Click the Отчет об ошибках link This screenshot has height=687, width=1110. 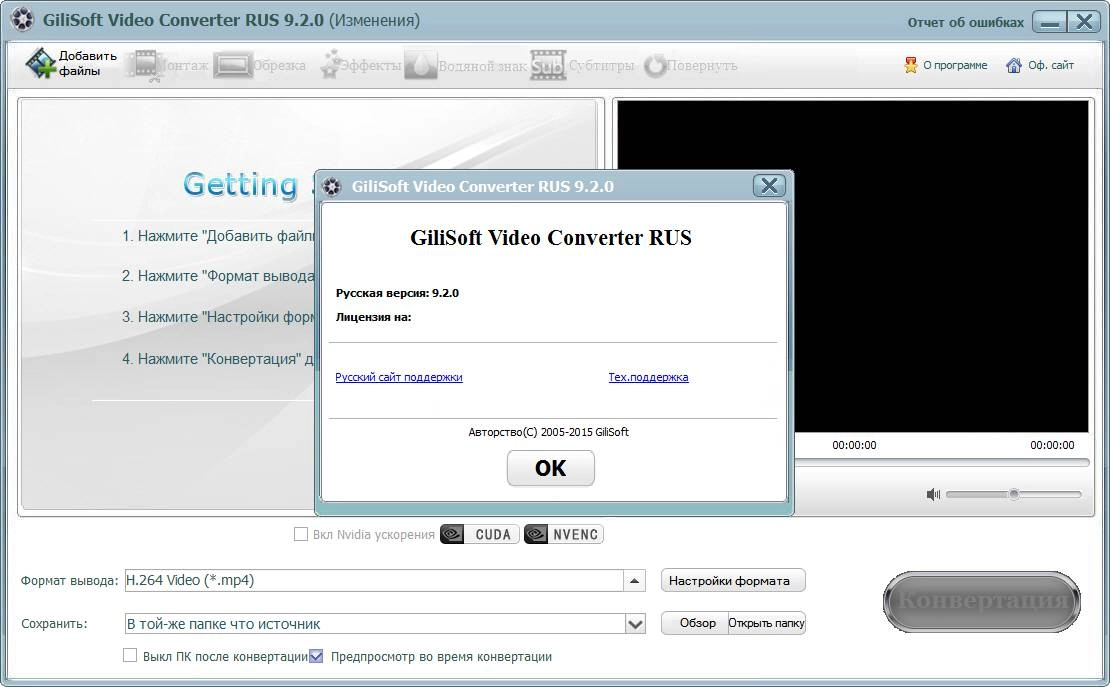click(x=966, y=22)
